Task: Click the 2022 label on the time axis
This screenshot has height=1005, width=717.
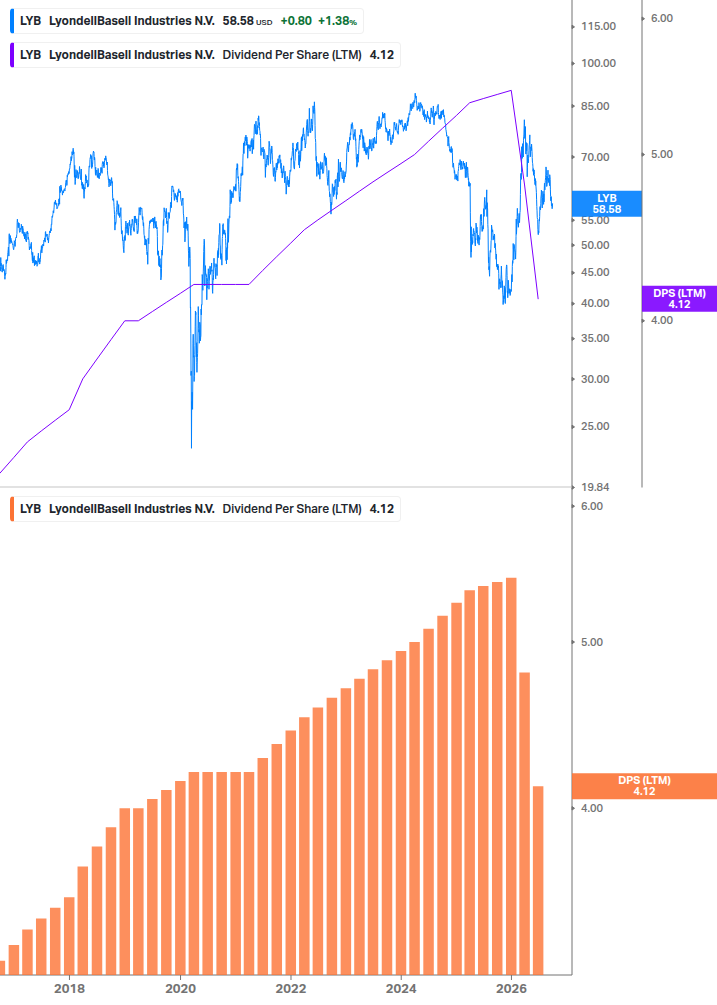Action: (290, 988)
